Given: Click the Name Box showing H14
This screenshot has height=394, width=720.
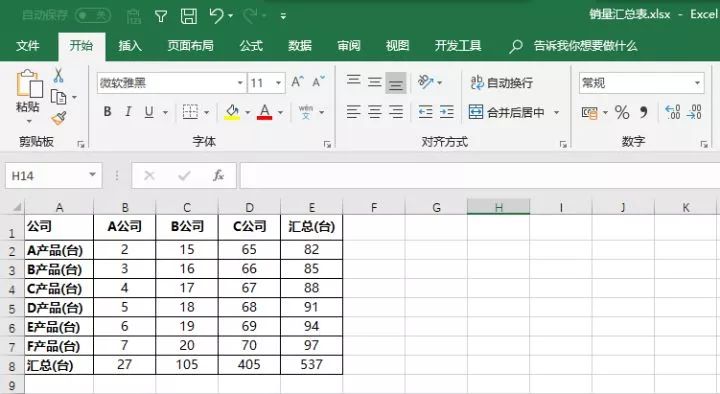Looking at the screenshot, I should [53, 175].
